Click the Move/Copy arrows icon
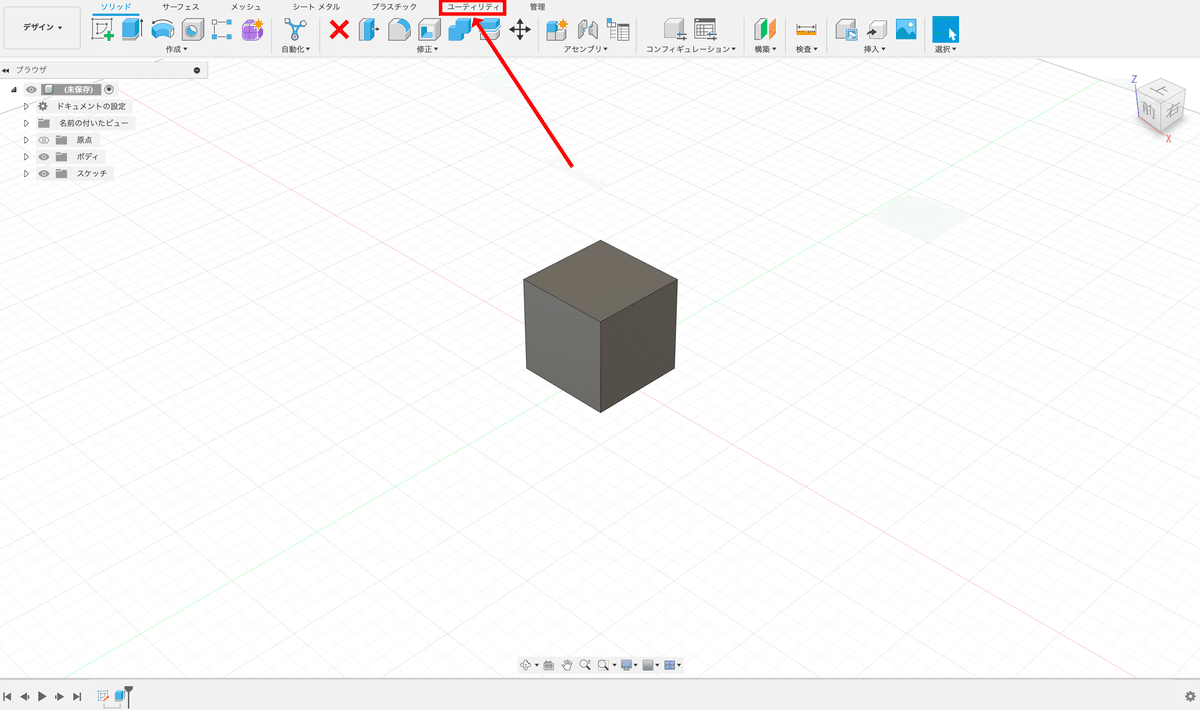Screen dimensions: 1200x710 click(520, 30)
